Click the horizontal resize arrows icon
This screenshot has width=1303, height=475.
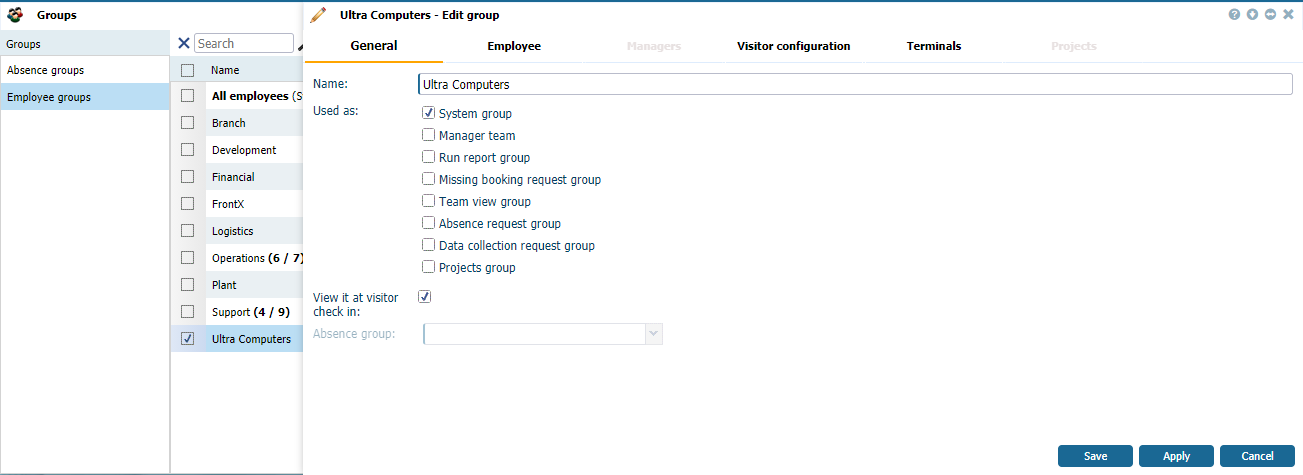point(1270,15)
